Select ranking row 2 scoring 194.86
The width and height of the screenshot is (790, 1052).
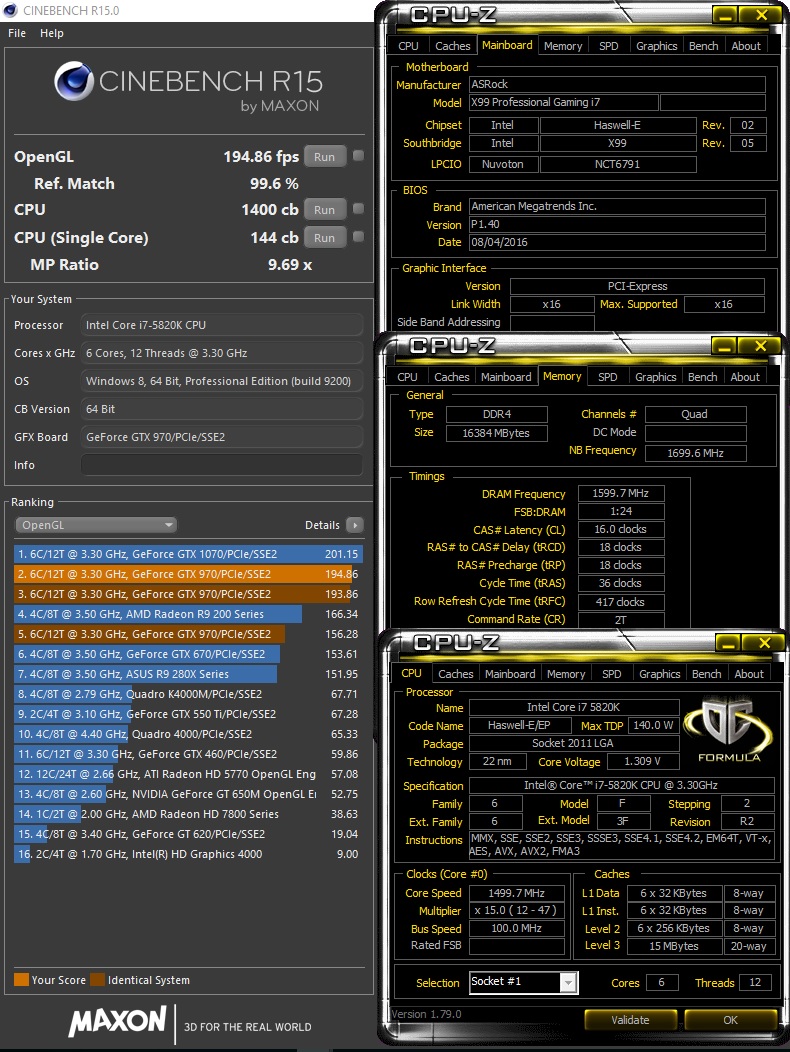tap(189, 574)
